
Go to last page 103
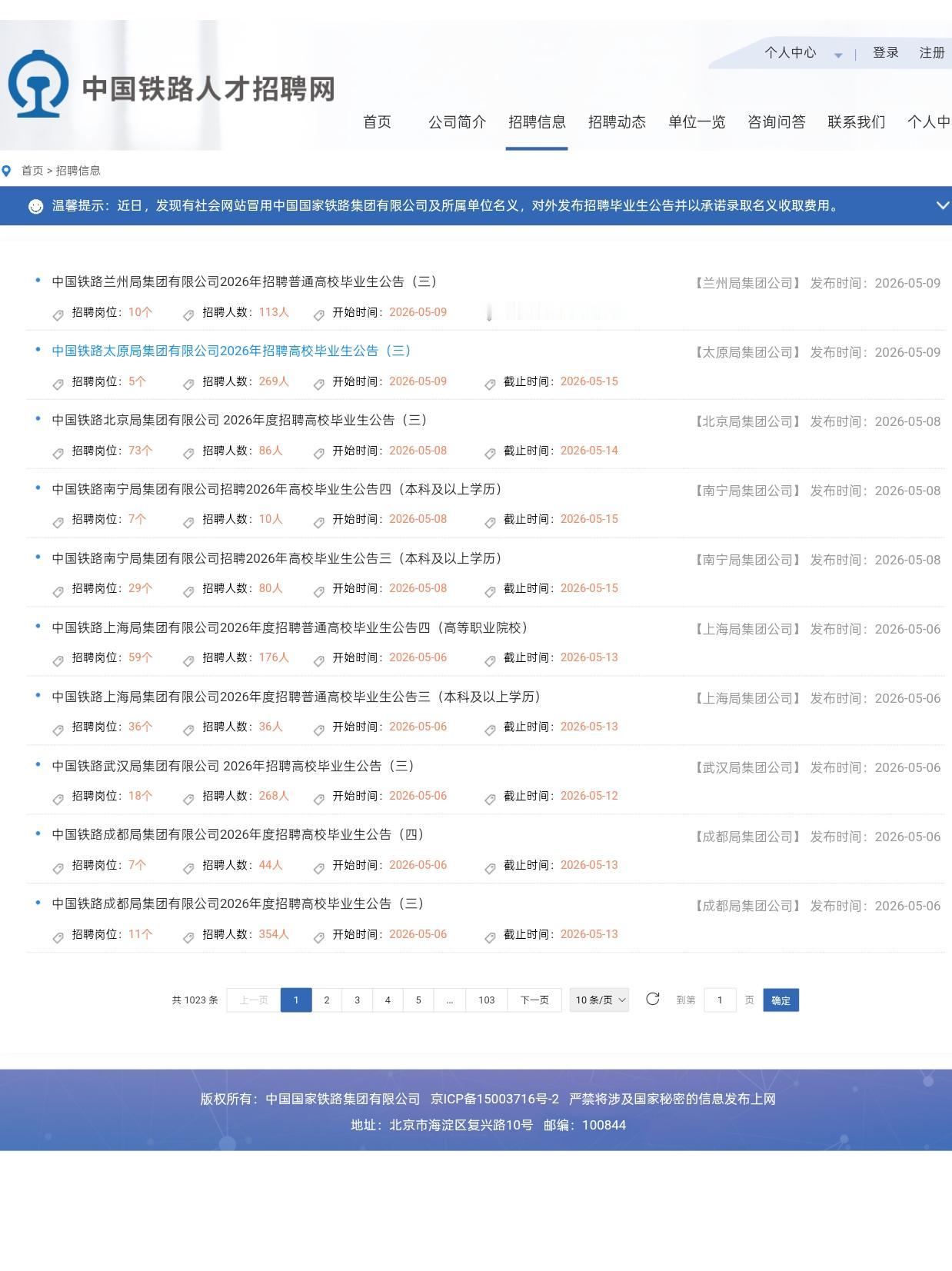tap(486, 1000)
